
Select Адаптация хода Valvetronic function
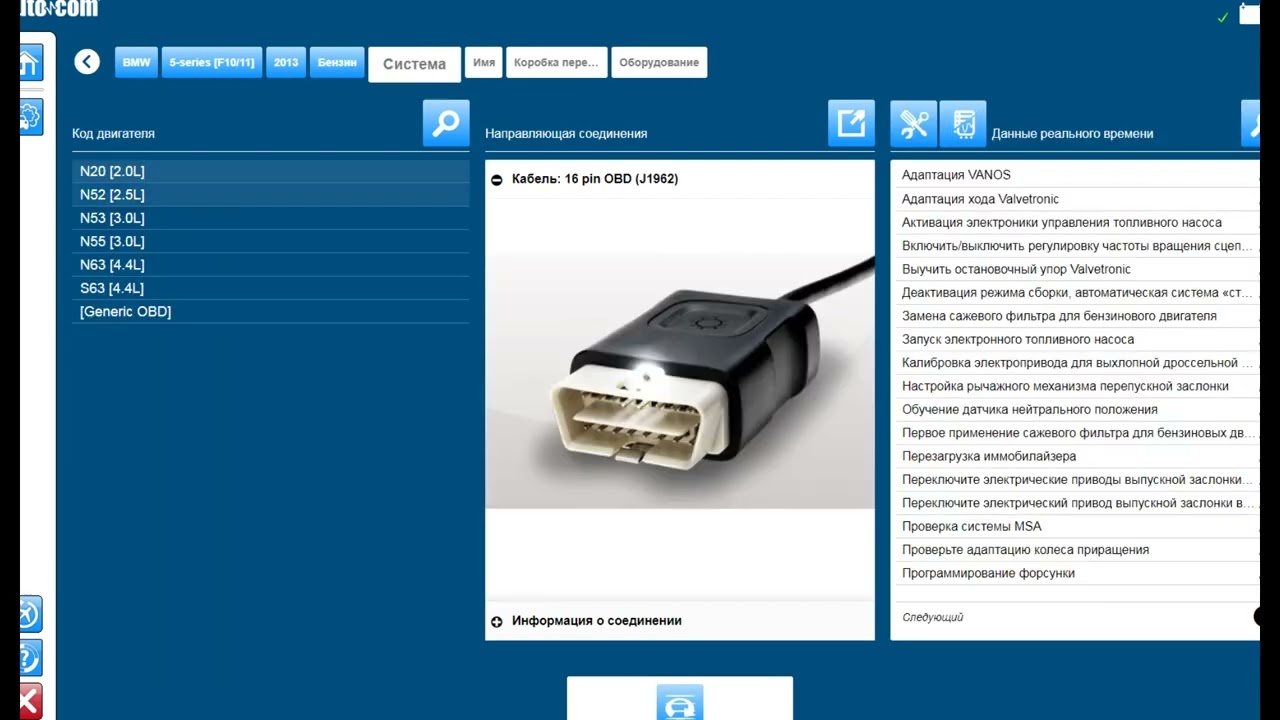(1075, 199)
